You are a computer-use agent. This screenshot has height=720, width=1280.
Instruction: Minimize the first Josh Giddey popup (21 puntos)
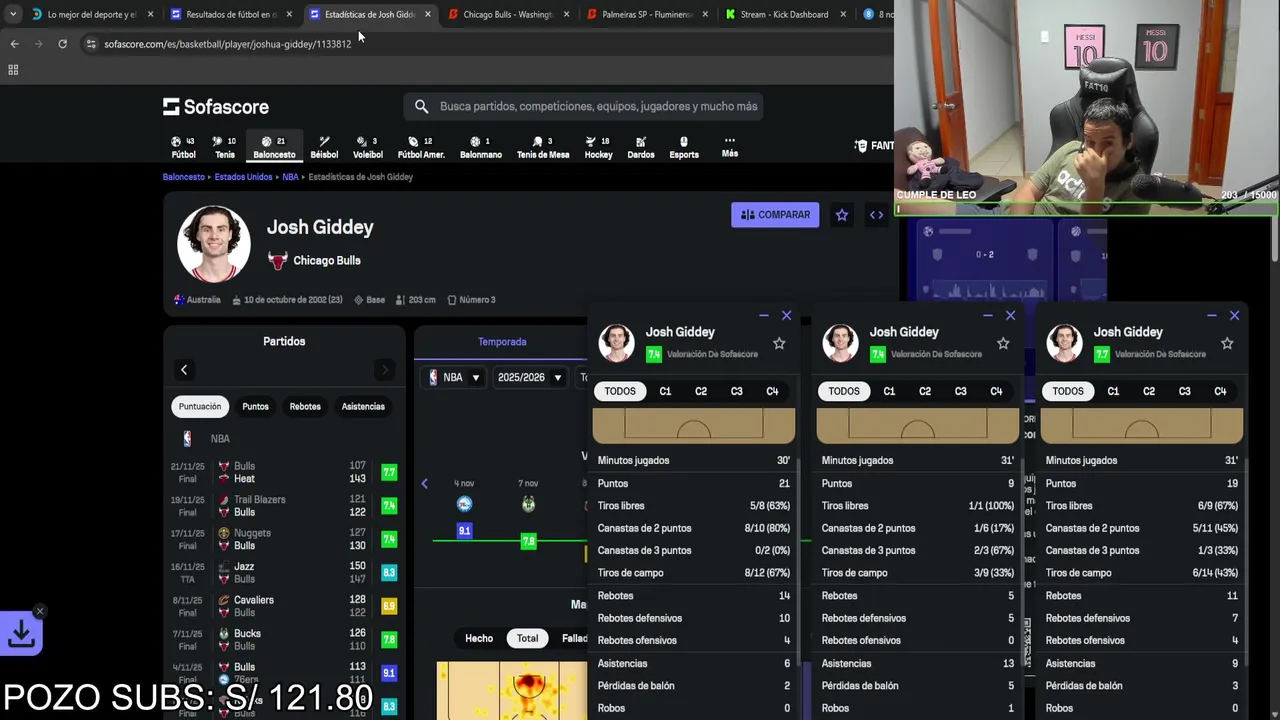click(763, 315)
